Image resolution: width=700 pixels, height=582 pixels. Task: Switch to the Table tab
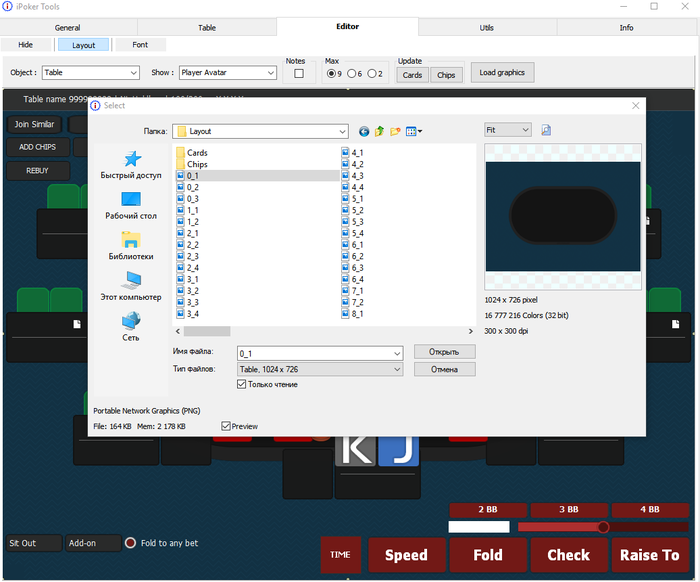207,28
